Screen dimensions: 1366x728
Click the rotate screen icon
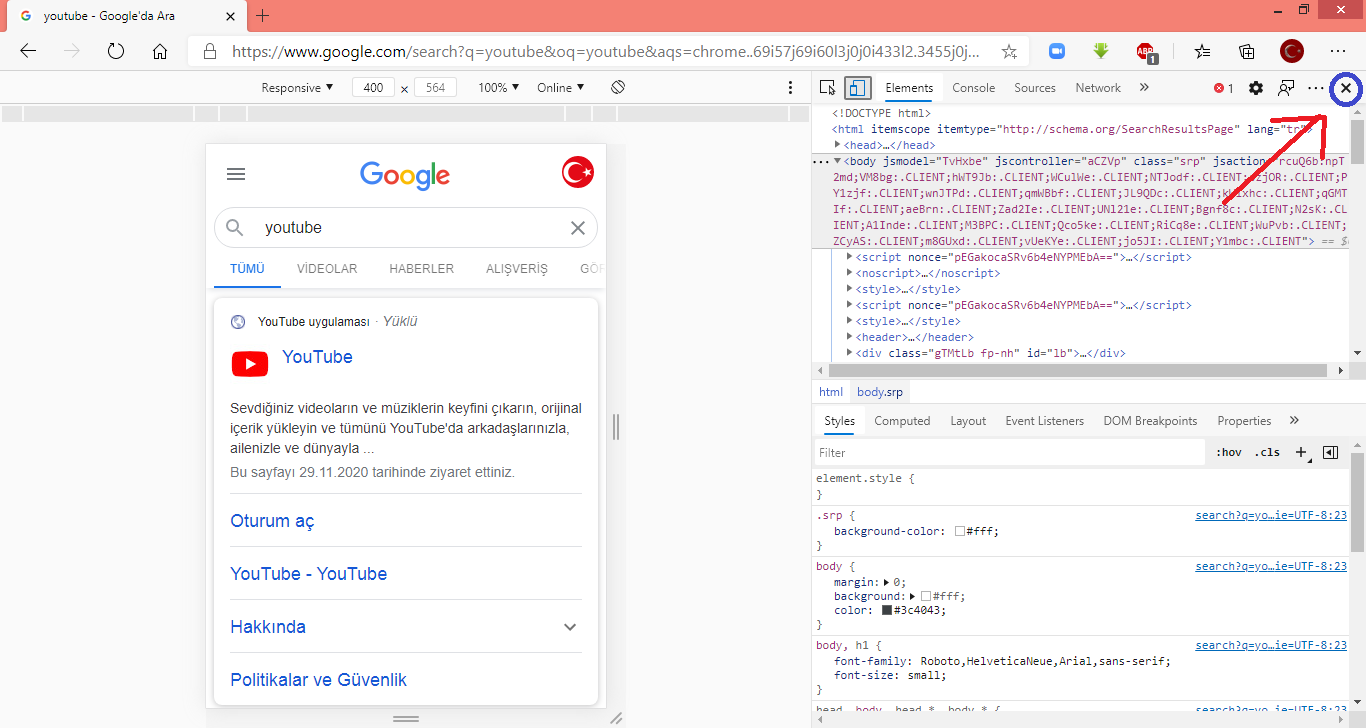618,88
